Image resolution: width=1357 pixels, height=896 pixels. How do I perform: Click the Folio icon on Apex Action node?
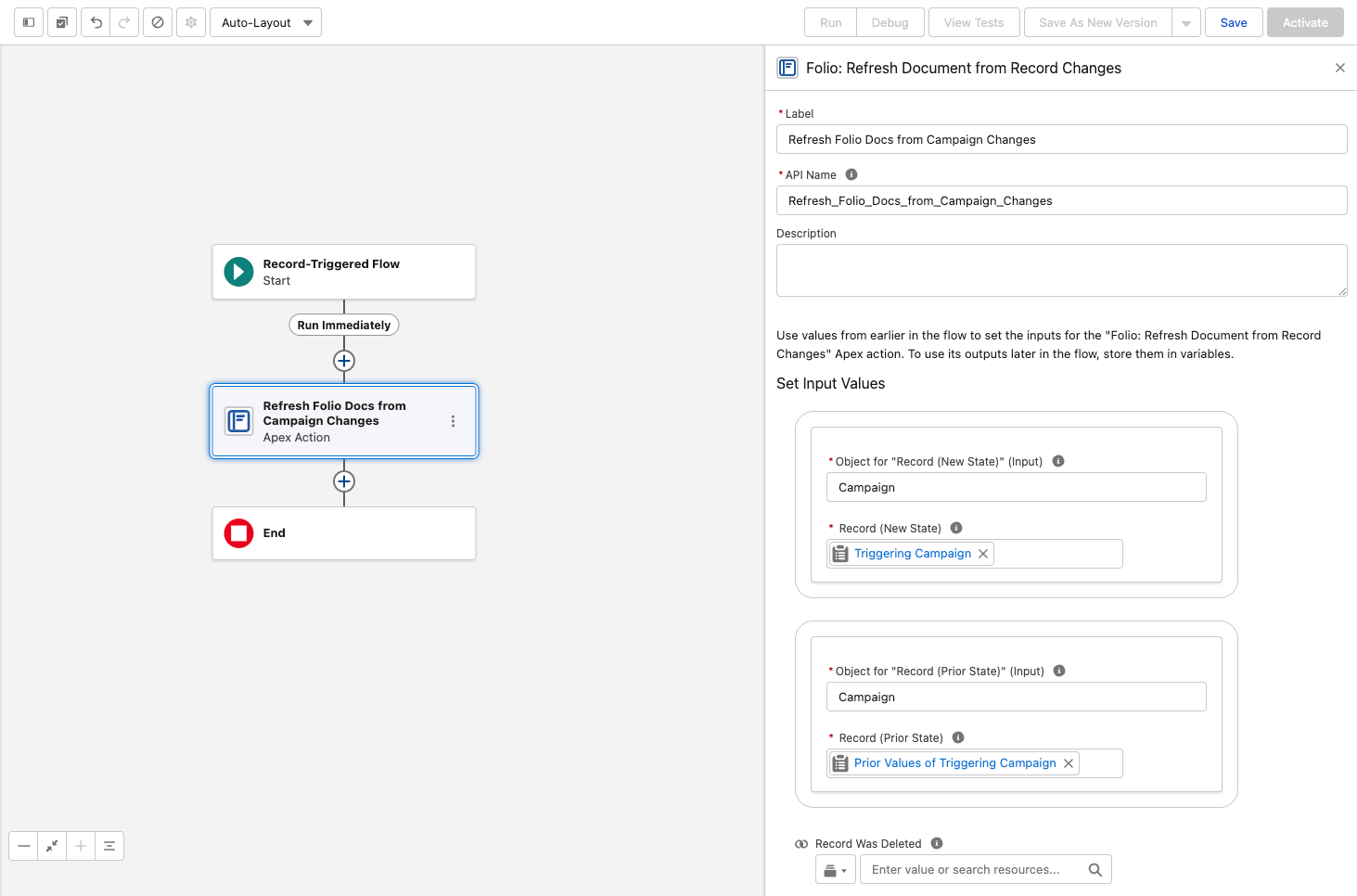[x=239, y=421]
